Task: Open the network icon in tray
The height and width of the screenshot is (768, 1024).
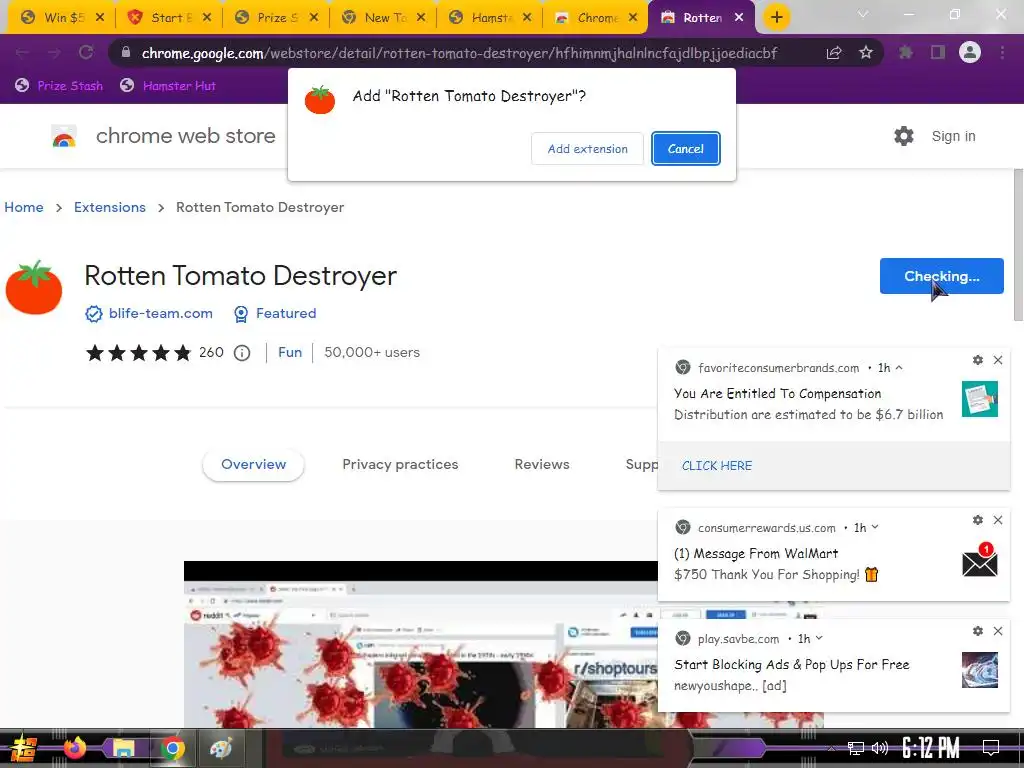Action: [855, 748]
